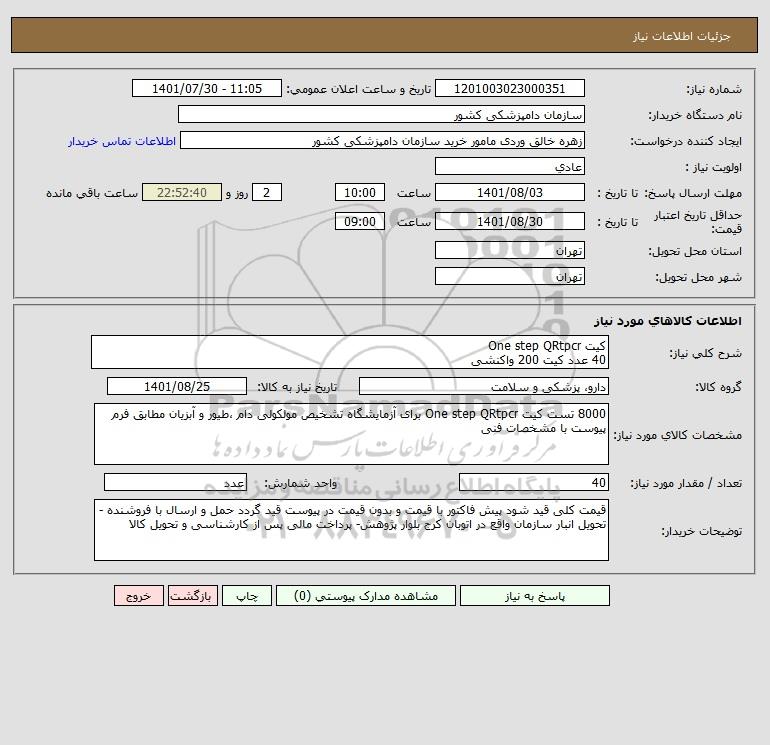Click buyer notes box قیمت کلی قید شود
The height and width of the screenshot is (745, 770).
[351, 530]
